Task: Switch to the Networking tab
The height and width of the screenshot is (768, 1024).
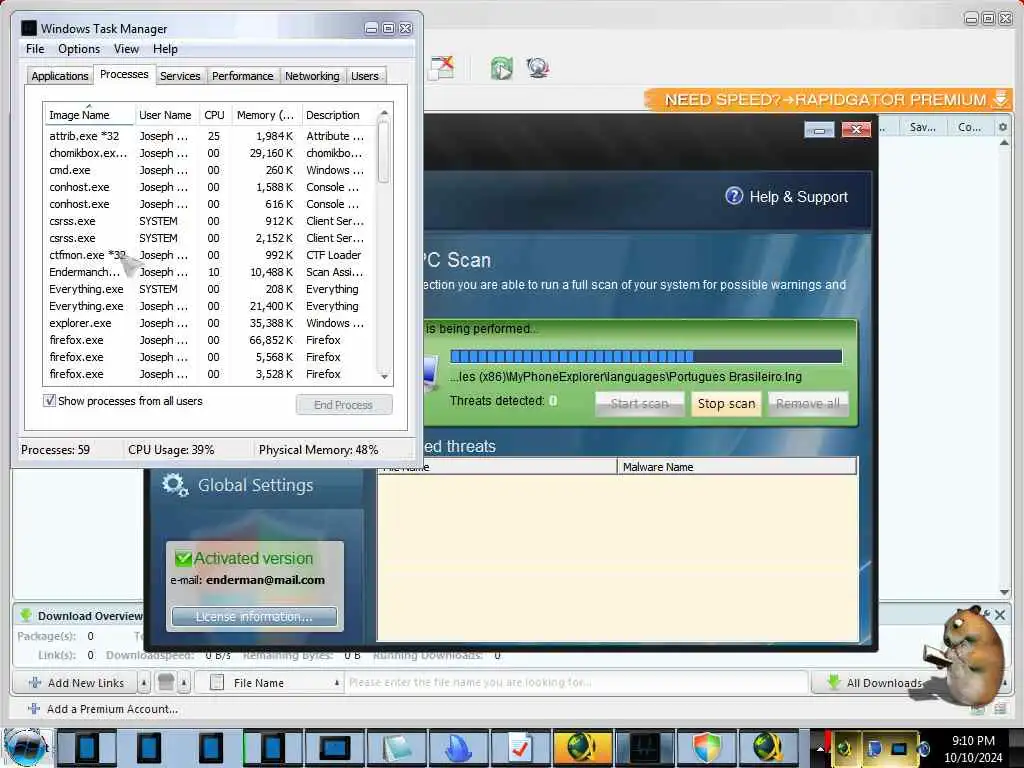Action: pos(312,76)
